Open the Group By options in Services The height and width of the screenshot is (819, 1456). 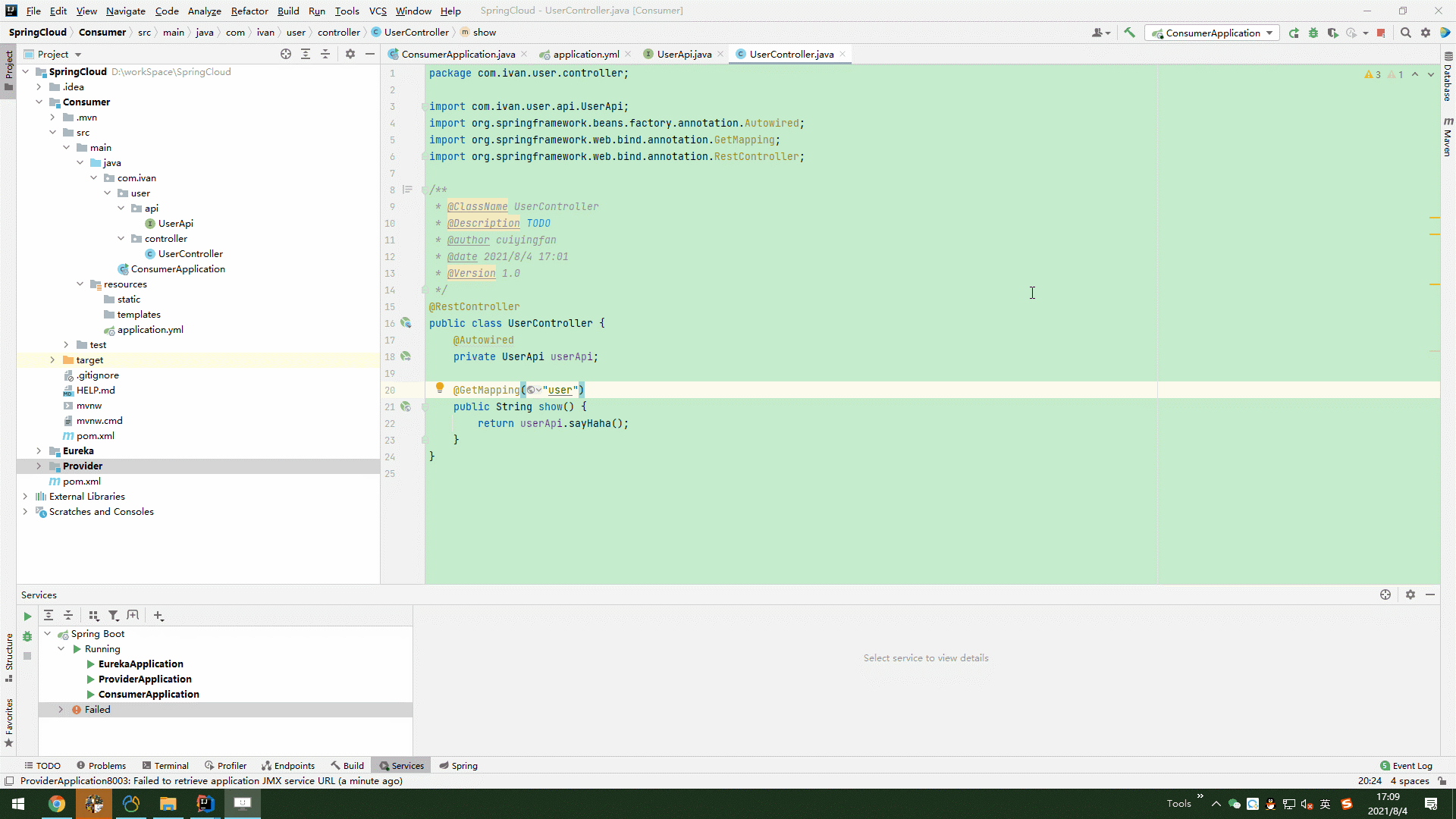94,616
